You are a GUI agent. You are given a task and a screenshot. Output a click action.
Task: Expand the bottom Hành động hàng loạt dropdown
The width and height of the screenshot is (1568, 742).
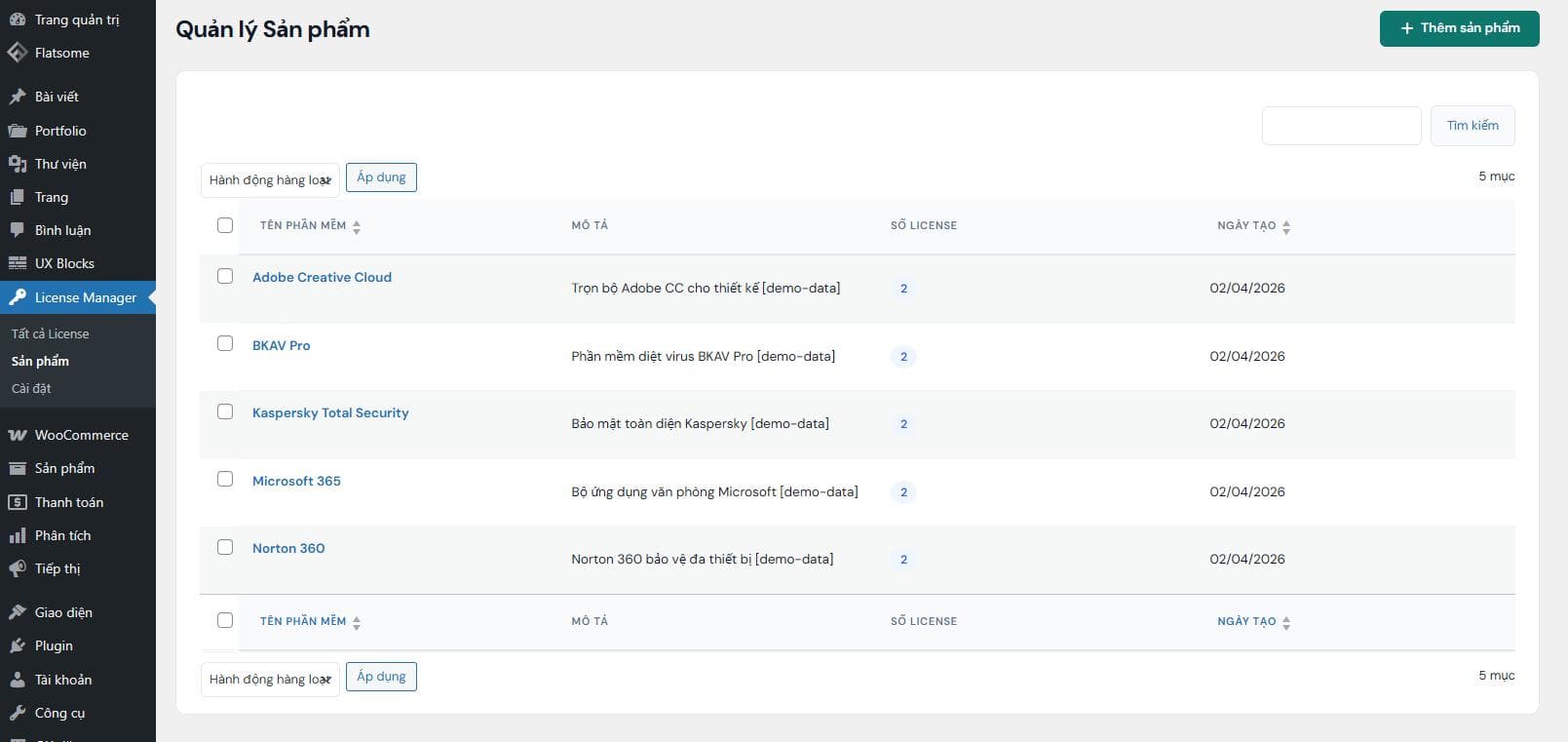(270, 679)
